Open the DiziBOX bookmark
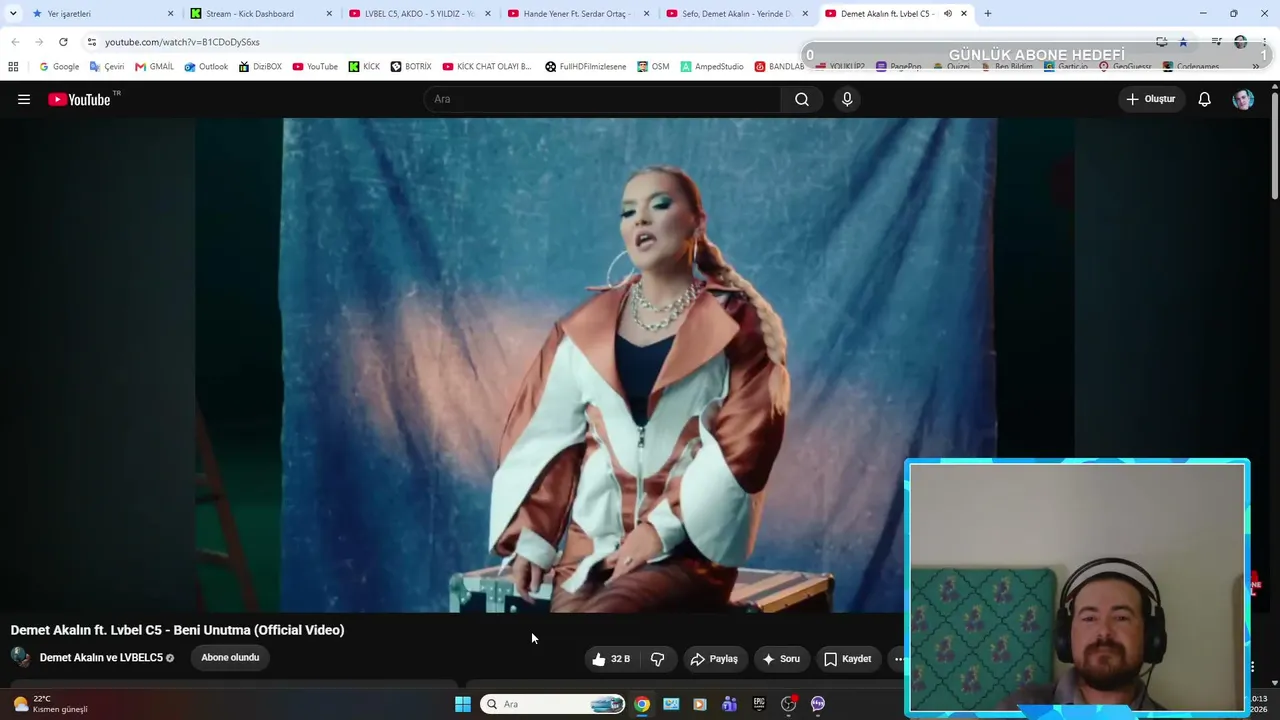The height and width of the screenshot is (720, 1280). [x=260, y=67]
